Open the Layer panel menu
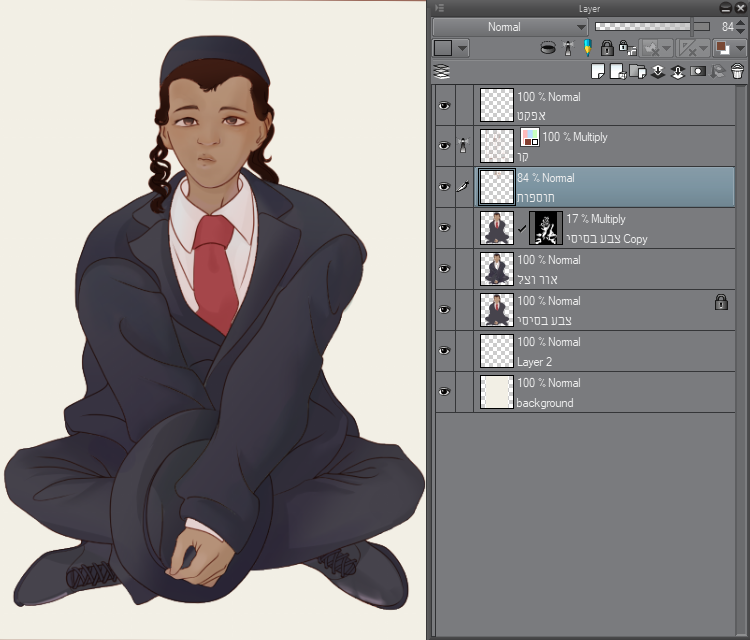The width and height of the screenshot is (750, 640). point(440,8)
